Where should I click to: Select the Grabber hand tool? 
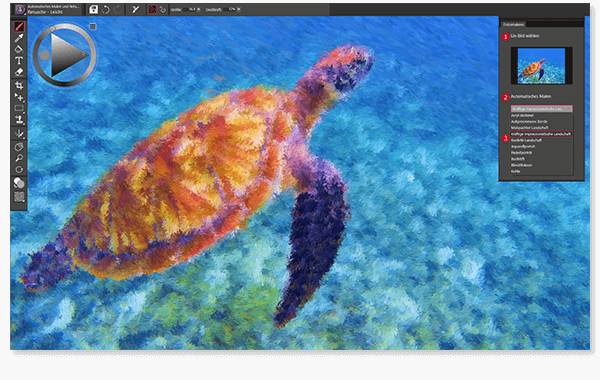coord(19,147)
